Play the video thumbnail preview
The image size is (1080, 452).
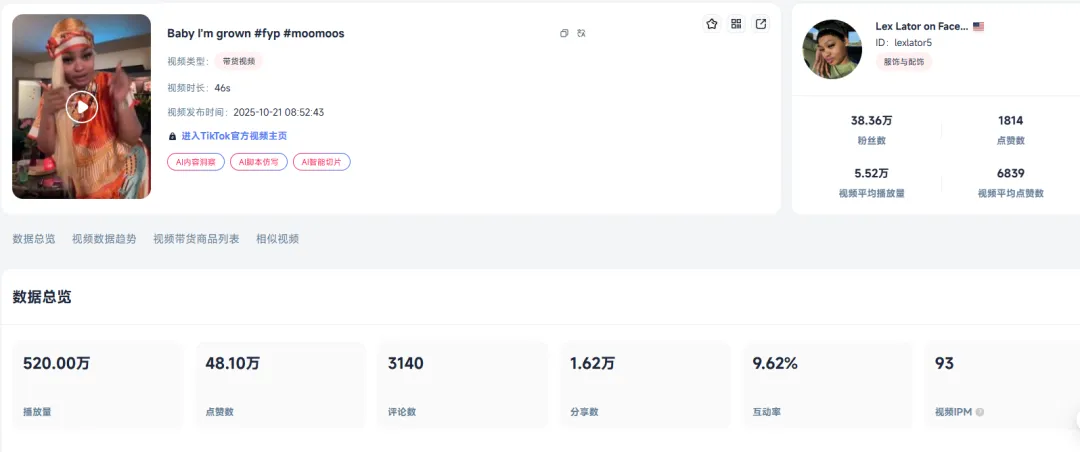coord(81,107)
